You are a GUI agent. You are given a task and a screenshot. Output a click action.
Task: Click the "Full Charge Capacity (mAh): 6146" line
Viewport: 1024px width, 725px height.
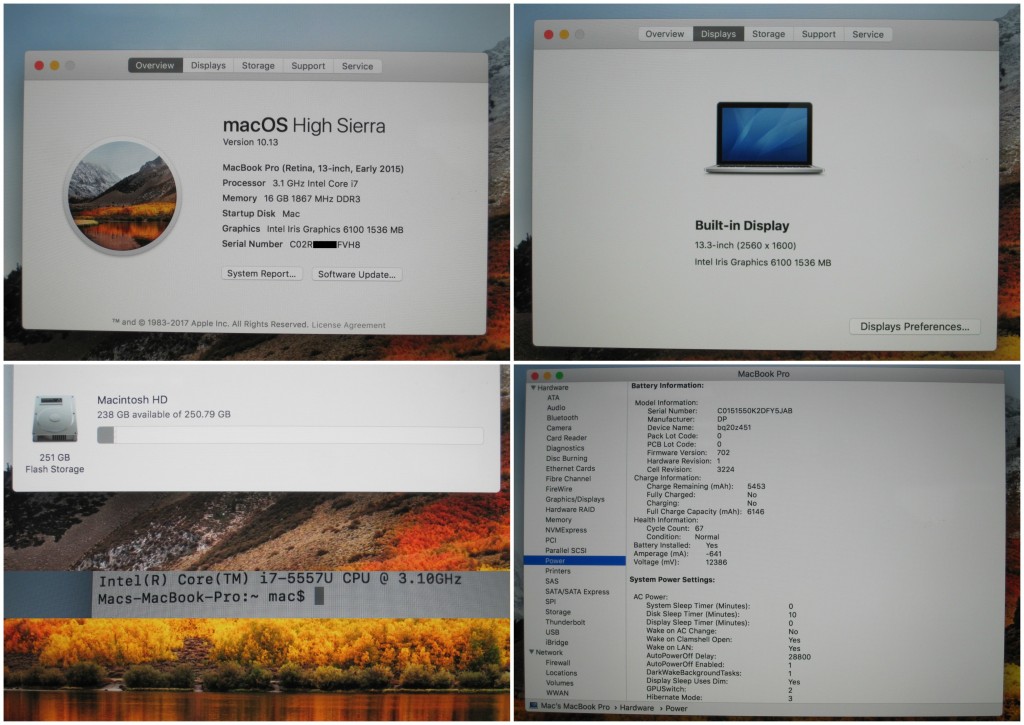pyautogui.click(x=705, y=511)
